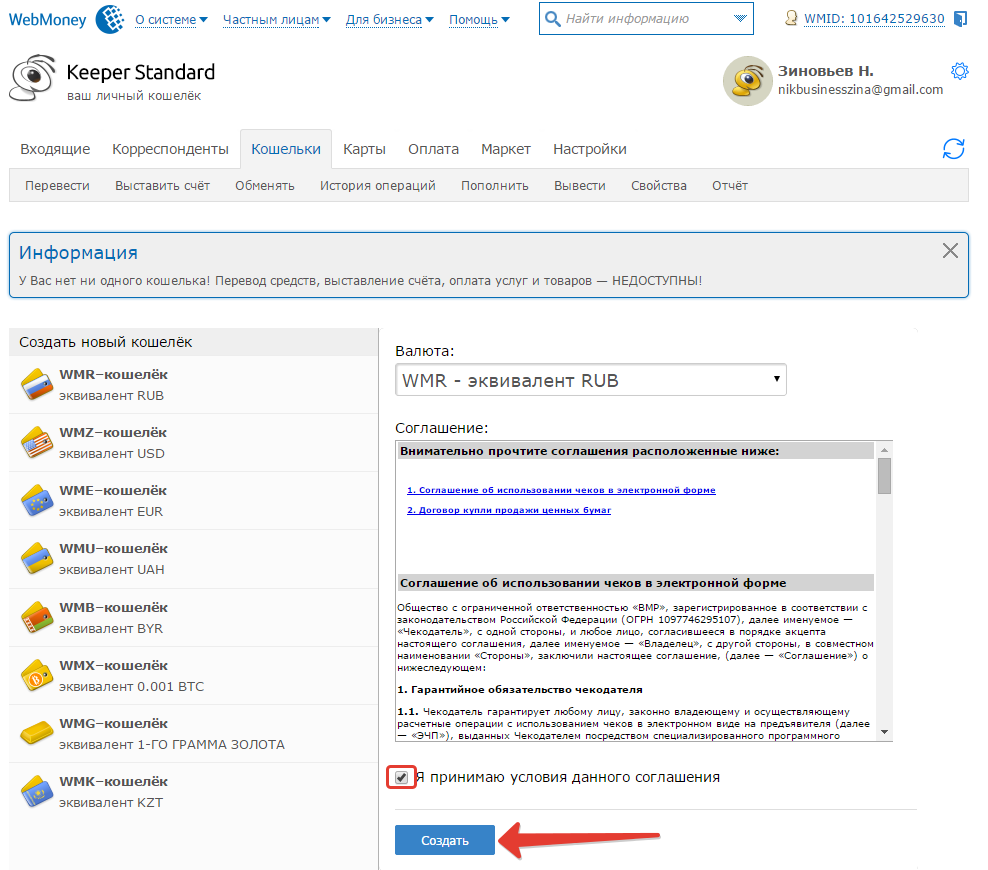Click the Зиновьев Н. account name
Screen dimensions: 988x870
pos(825,71)
